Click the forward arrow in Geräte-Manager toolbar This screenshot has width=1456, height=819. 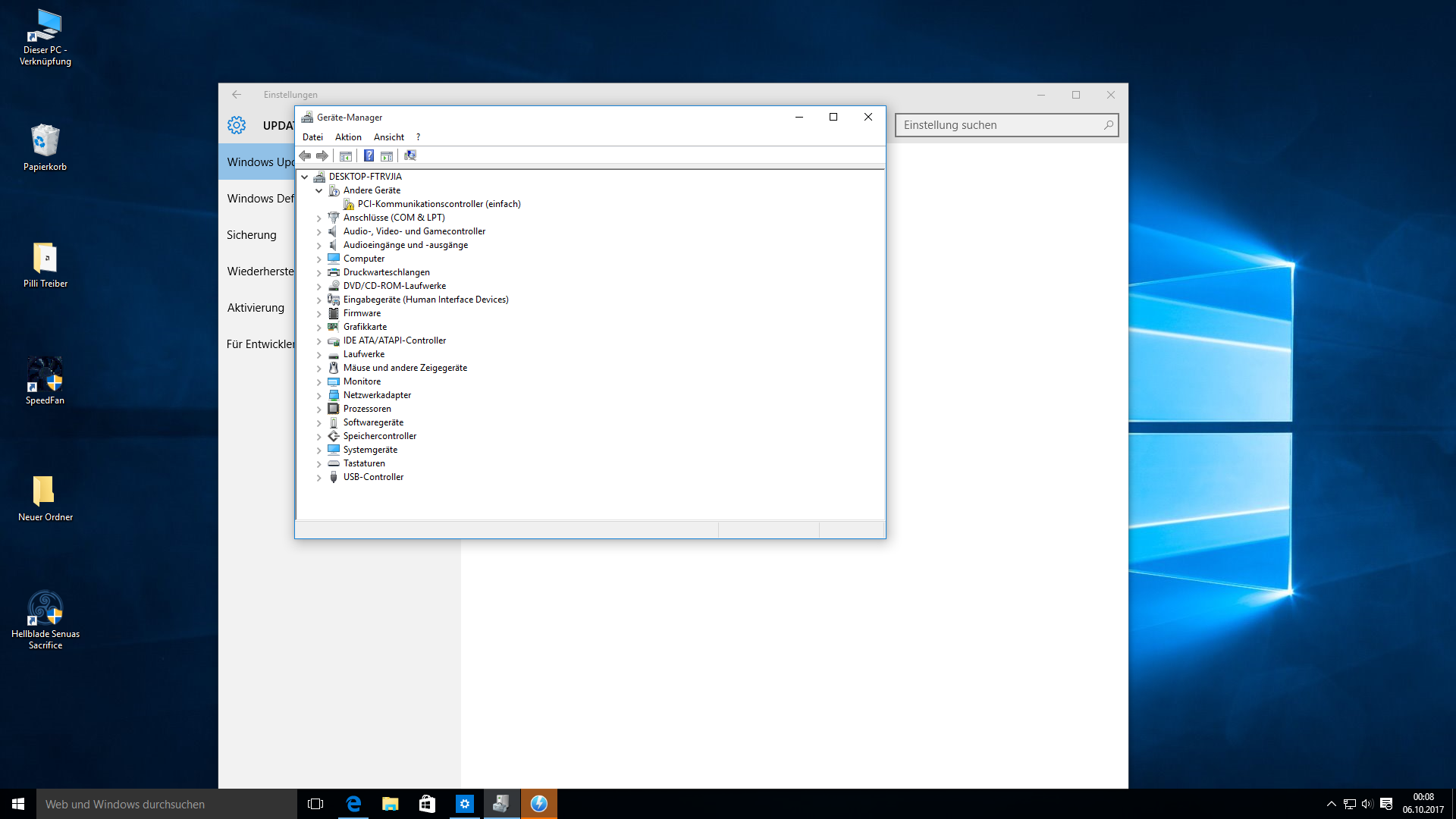tap(322, 155)
